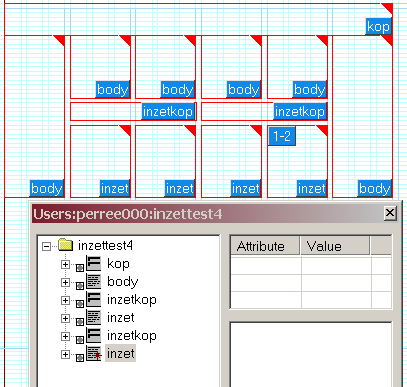Click the small status marker beside body
The image size is (407, 387).
pos(80,285)
